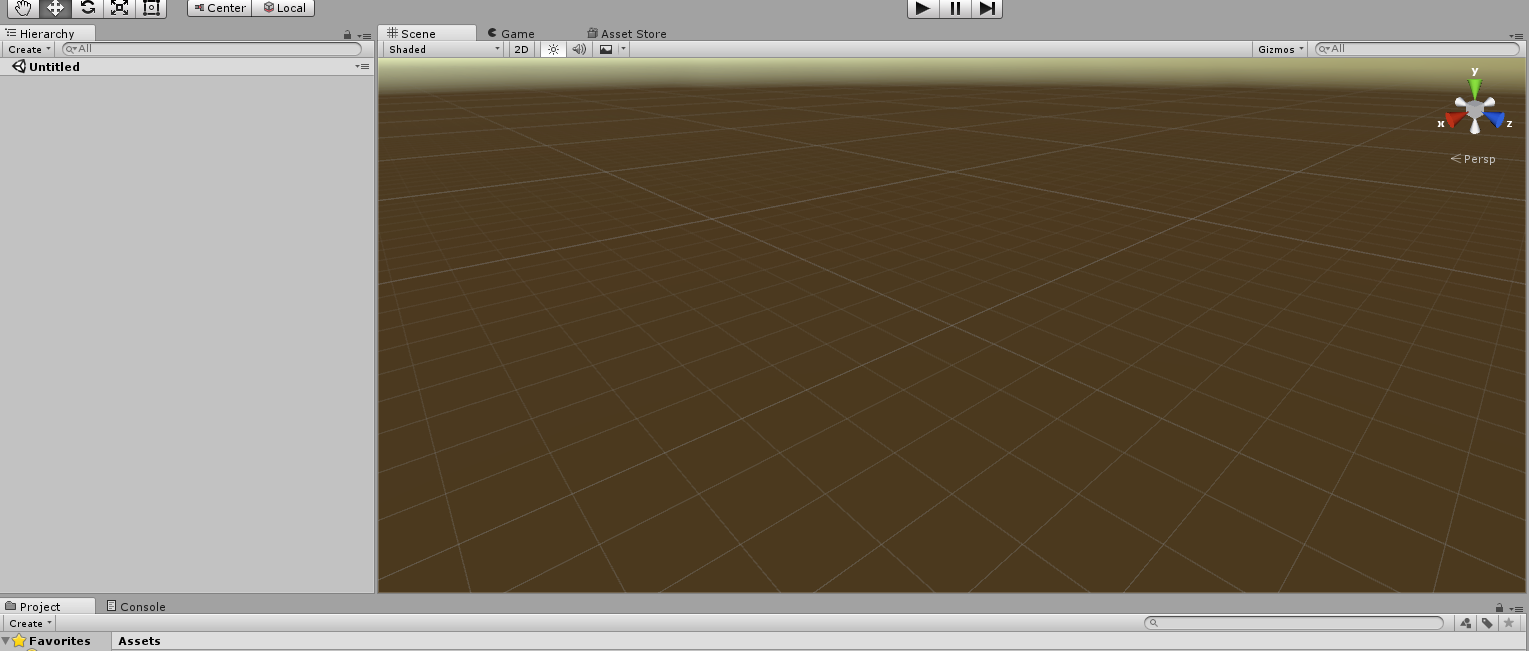Viewport: 1529px width, 651px height.
Task: Open the Console tab
Action: [x=136, y=606]
